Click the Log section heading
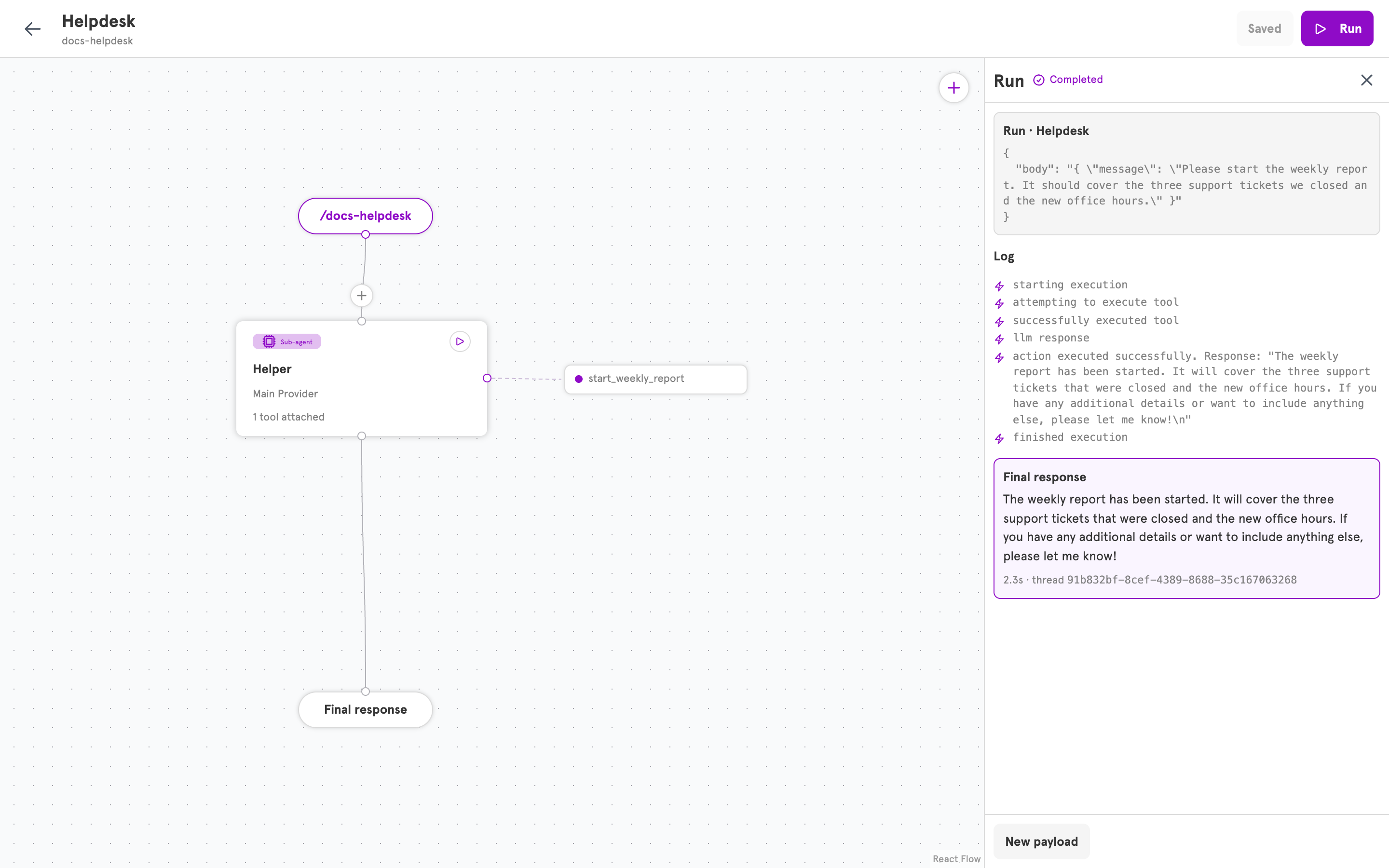This screenshot has height=868, width=1389. (1003, 257)
